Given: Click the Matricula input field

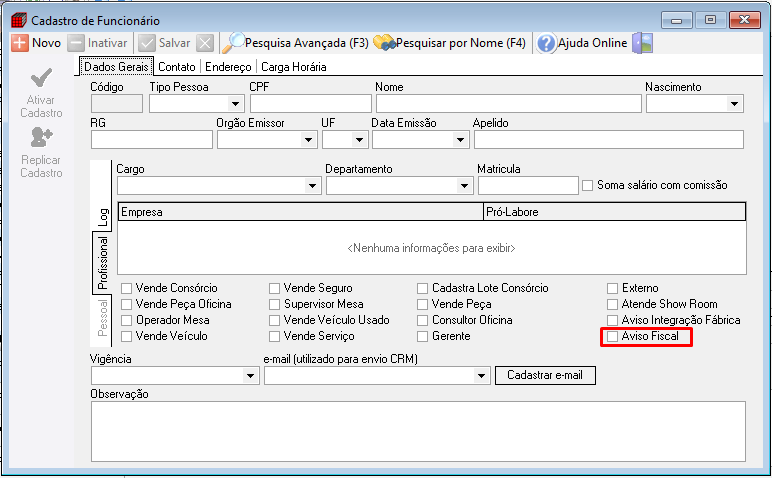Looking at the screenshot, I should (x=528, y=186).
